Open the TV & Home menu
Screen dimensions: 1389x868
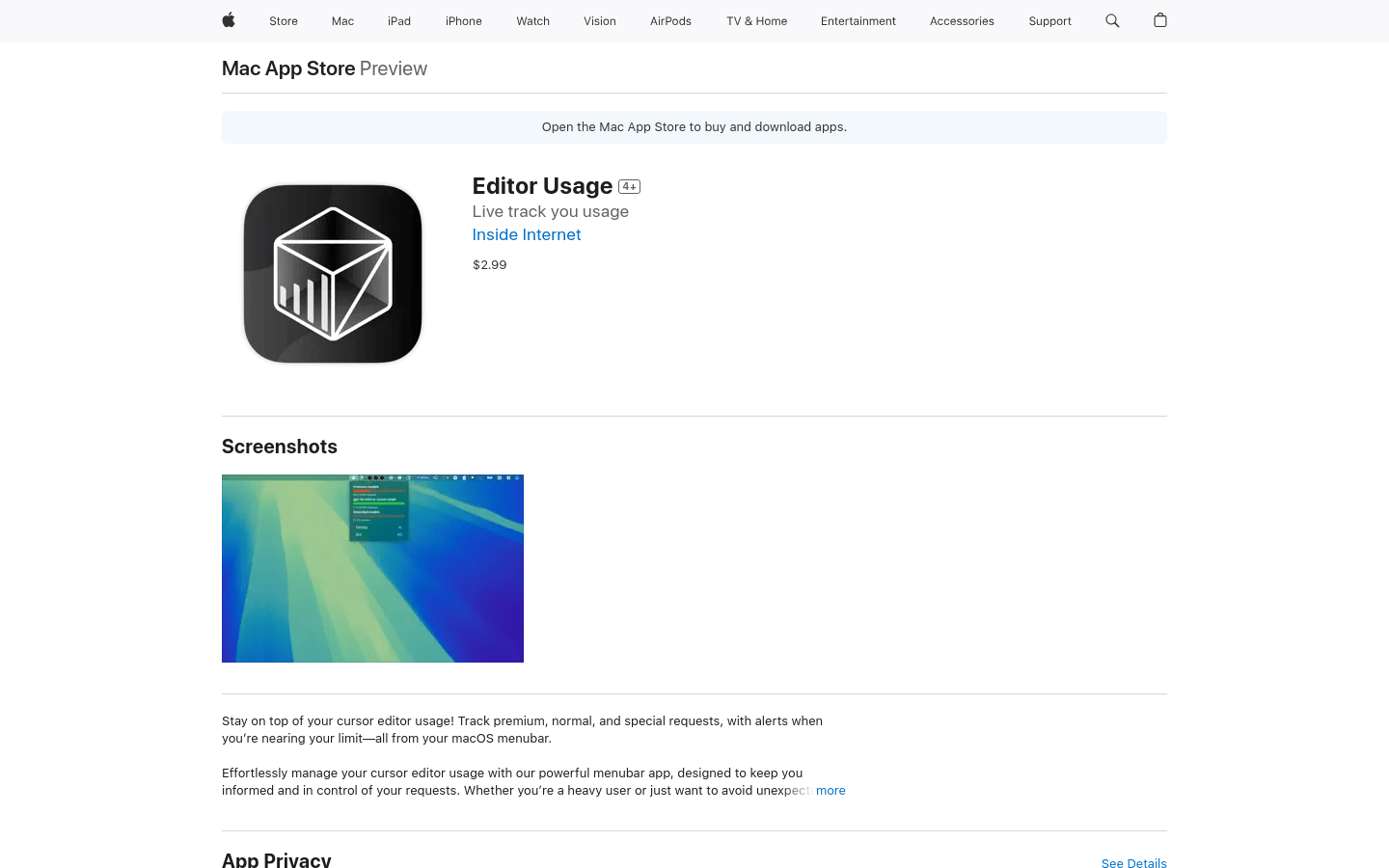click(x=756, y=21)
